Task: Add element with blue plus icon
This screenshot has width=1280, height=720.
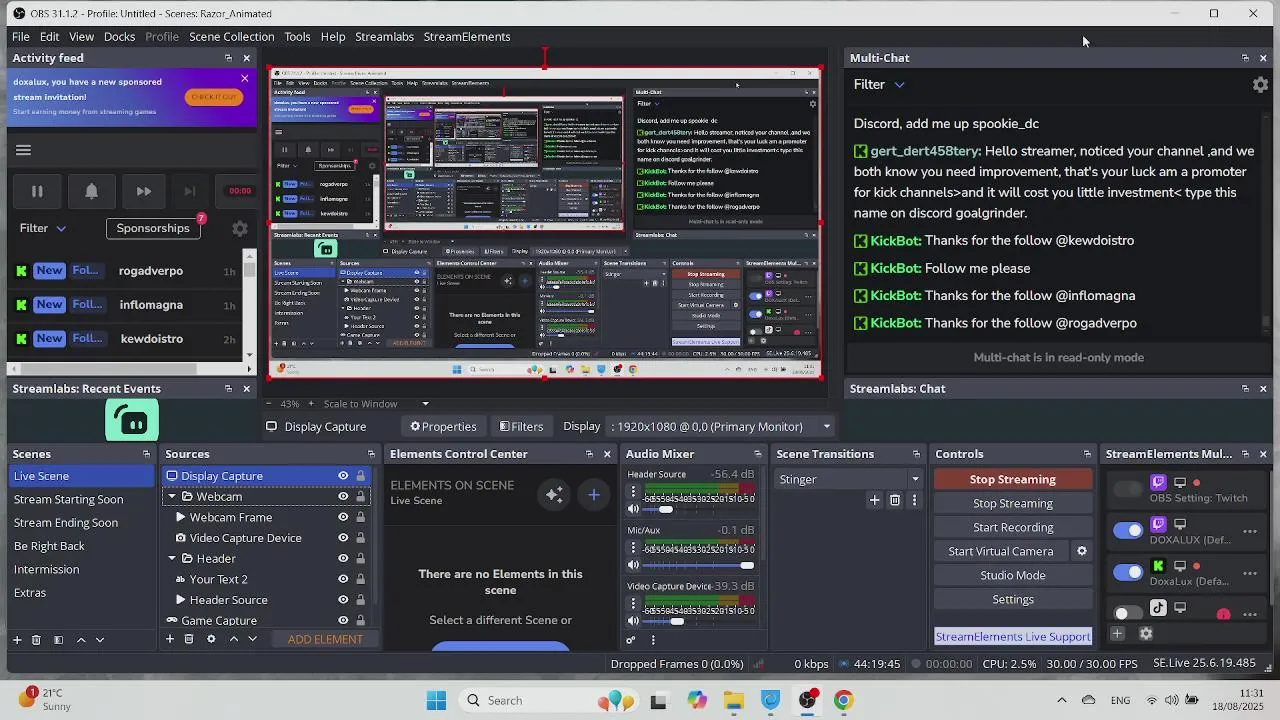Action: pos(594,495)
